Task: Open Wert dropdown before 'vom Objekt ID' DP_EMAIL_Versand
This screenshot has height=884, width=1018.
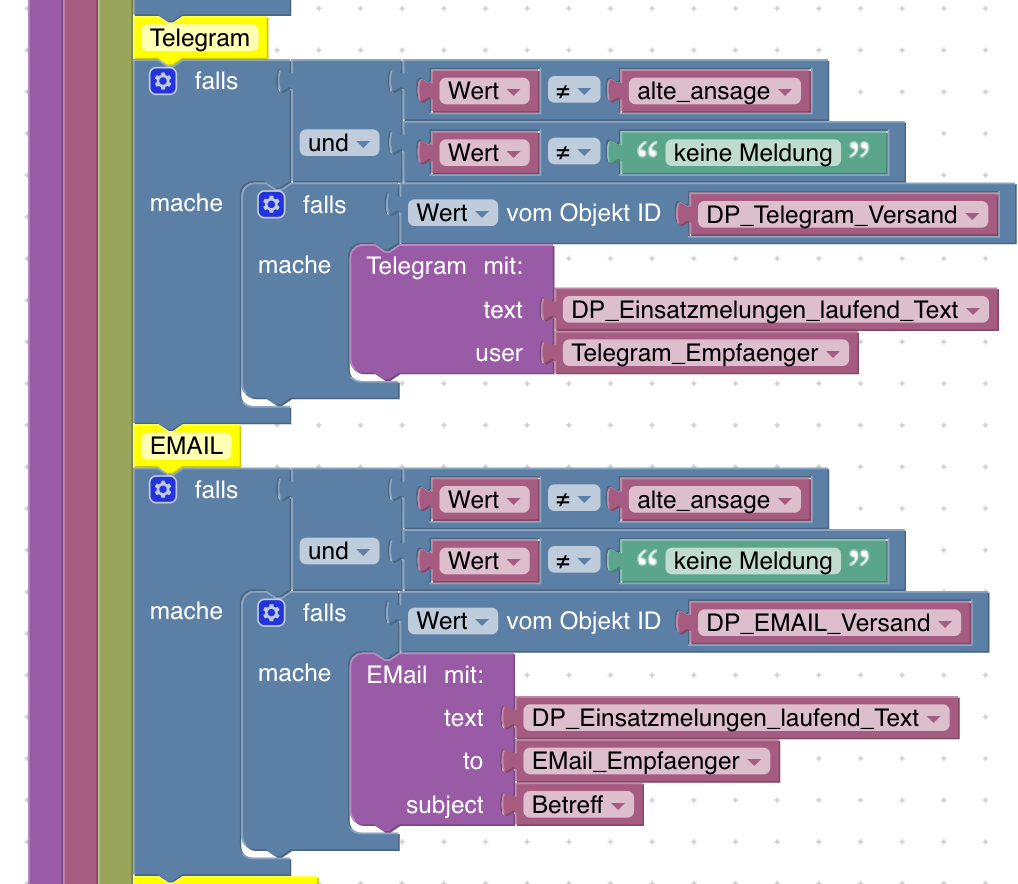Action: click(453, 621)
